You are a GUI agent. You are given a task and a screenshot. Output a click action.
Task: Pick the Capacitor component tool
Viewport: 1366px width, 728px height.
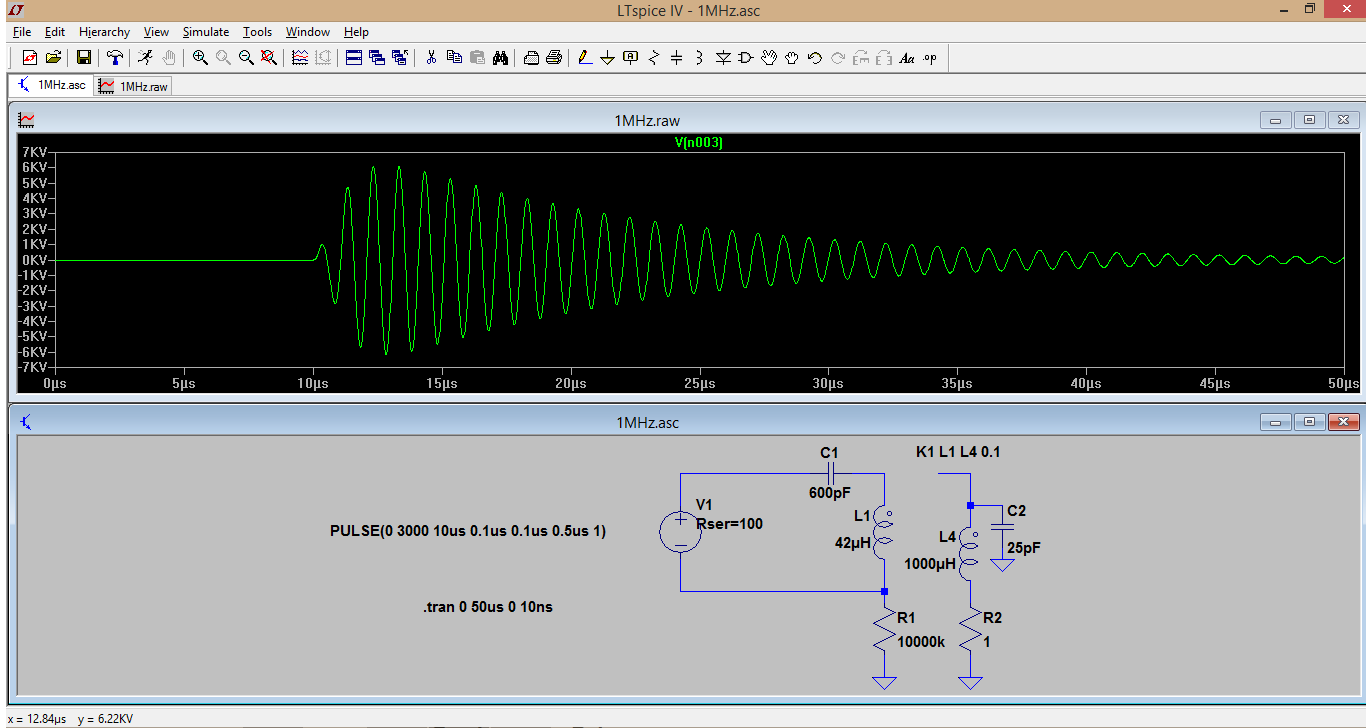pyautogui.click(x=676, y=58)
